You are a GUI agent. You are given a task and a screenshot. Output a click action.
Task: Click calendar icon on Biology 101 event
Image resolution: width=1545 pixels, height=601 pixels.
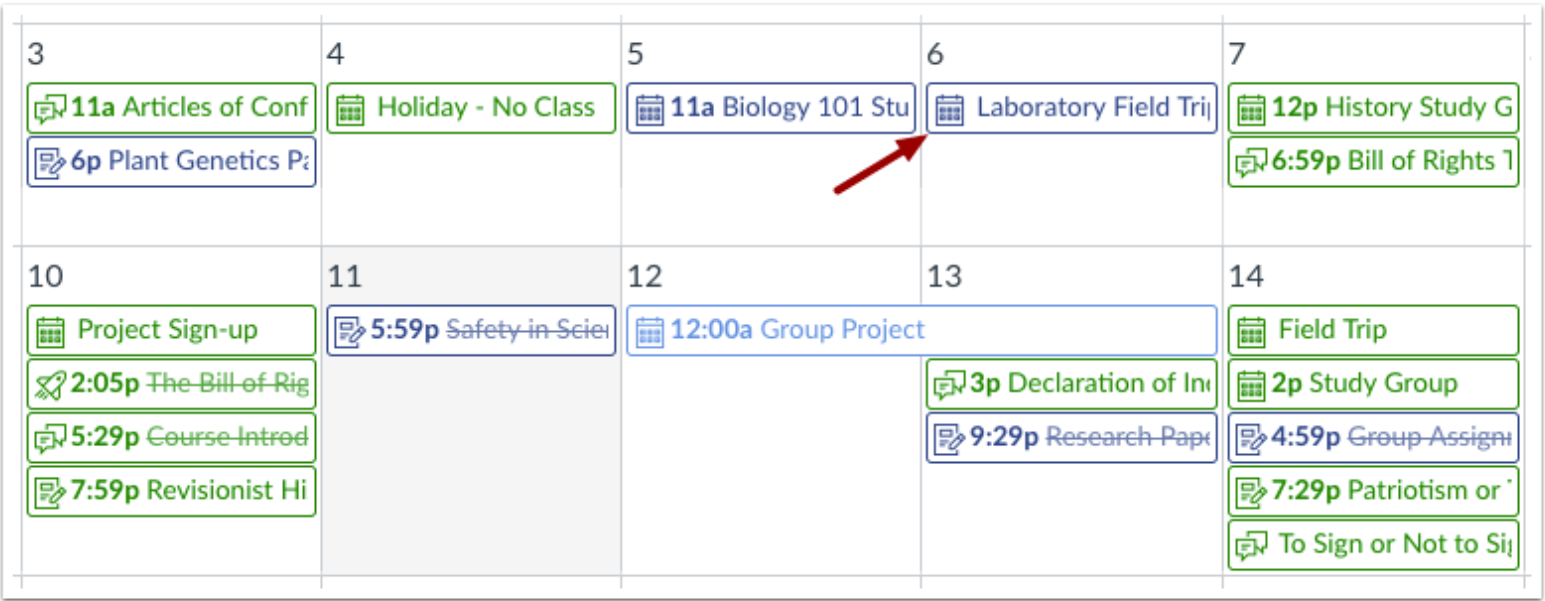point(650,108)
